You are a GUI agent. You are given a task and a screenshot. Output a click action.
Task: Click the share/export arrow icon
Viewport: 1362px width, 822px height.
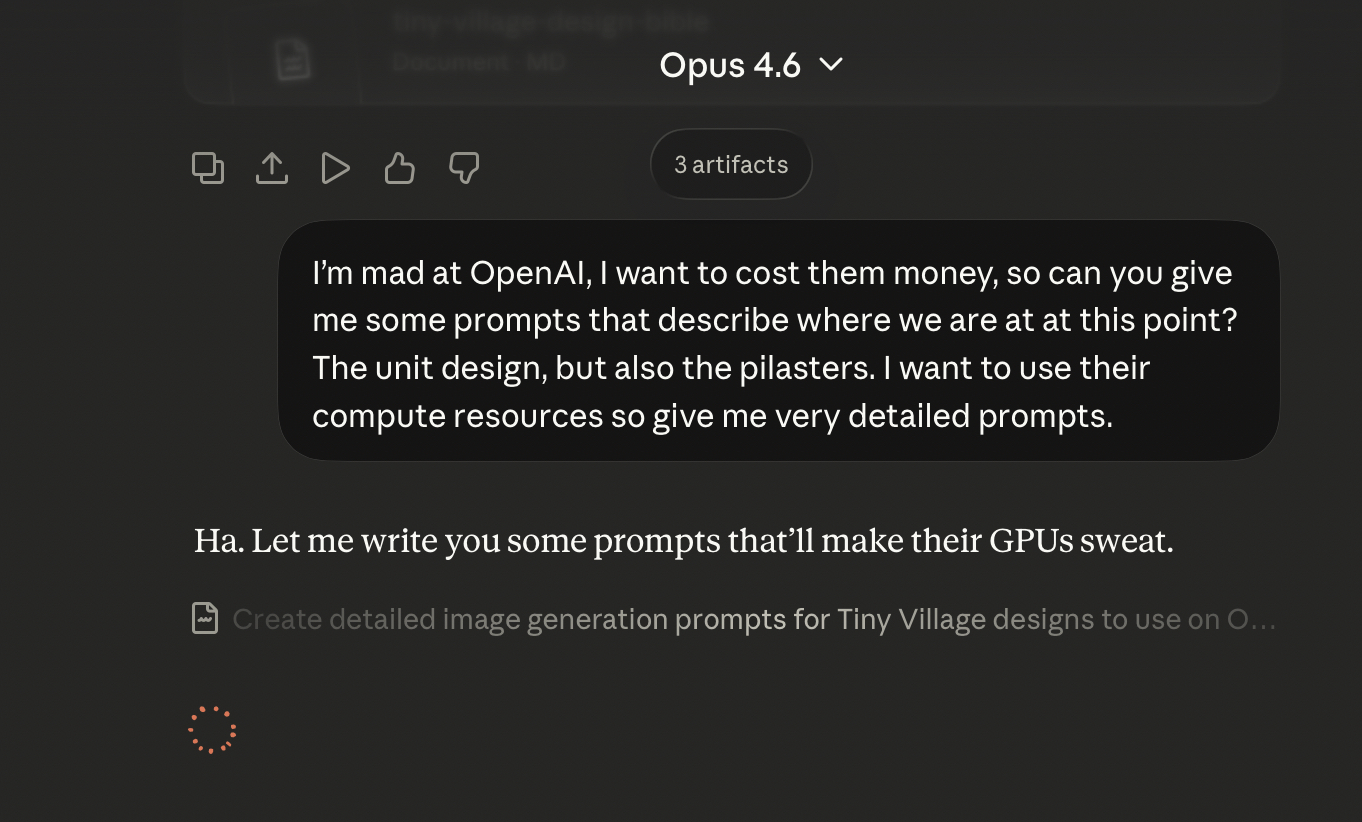[x=272, y=168]
